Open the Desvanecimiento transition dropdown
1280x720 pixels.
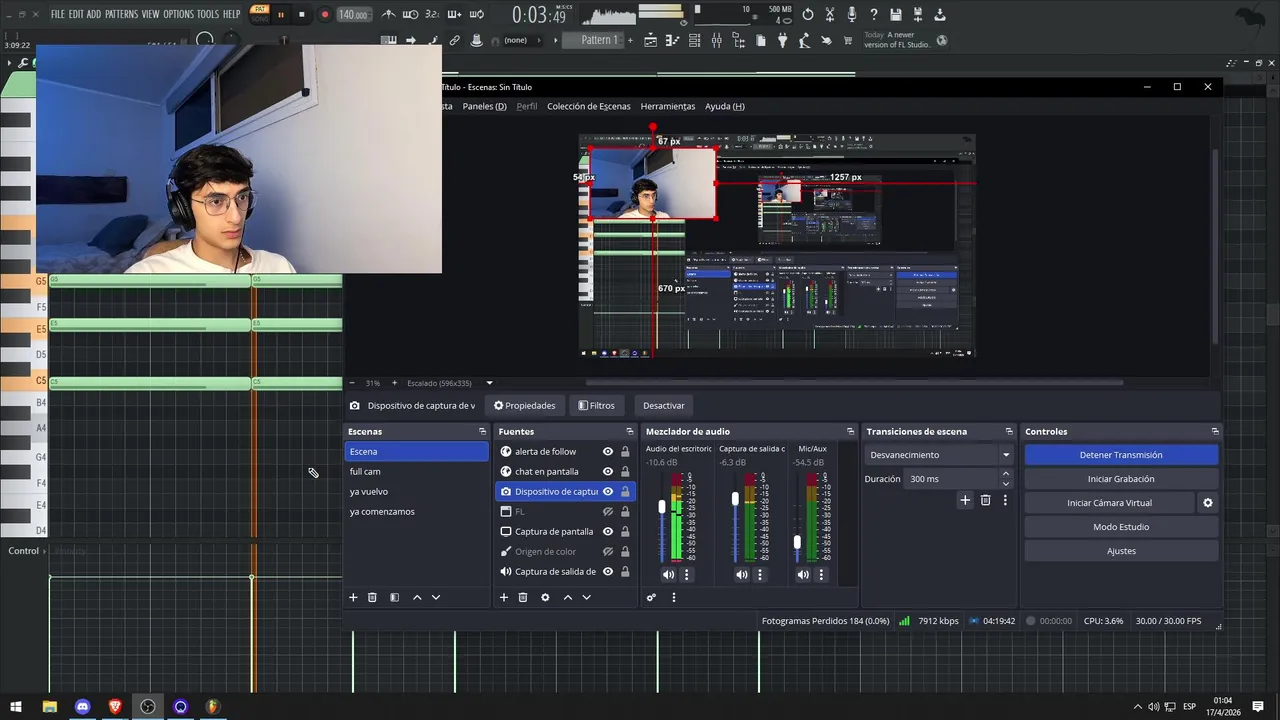(x=1006, y=455)
